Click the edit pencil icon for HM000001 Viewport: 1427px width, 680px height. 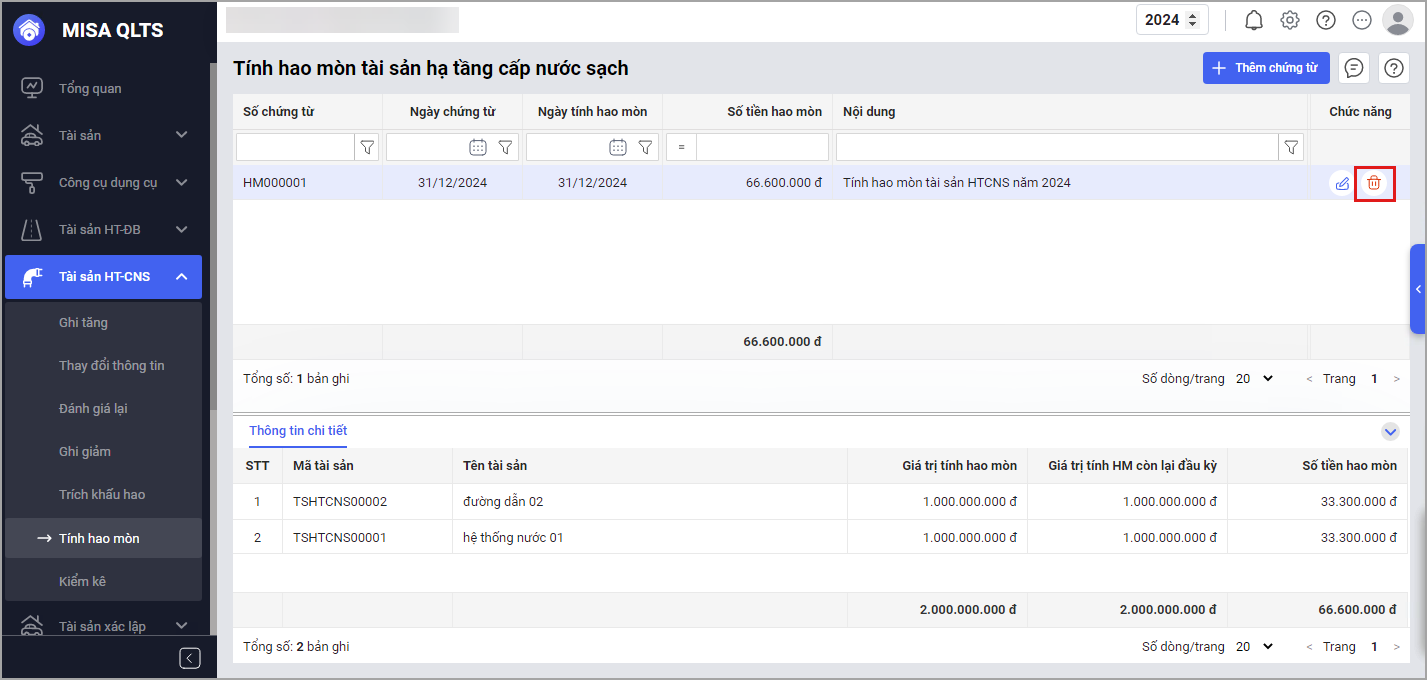(1342, 183)
